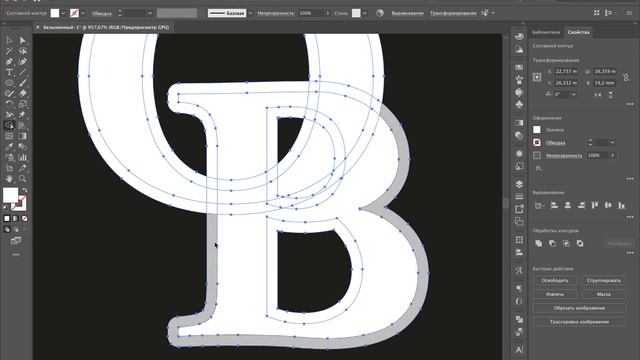640x360 pixels.
Task: Click the Трассировка изображения button
Action: (x=580, y=322)
